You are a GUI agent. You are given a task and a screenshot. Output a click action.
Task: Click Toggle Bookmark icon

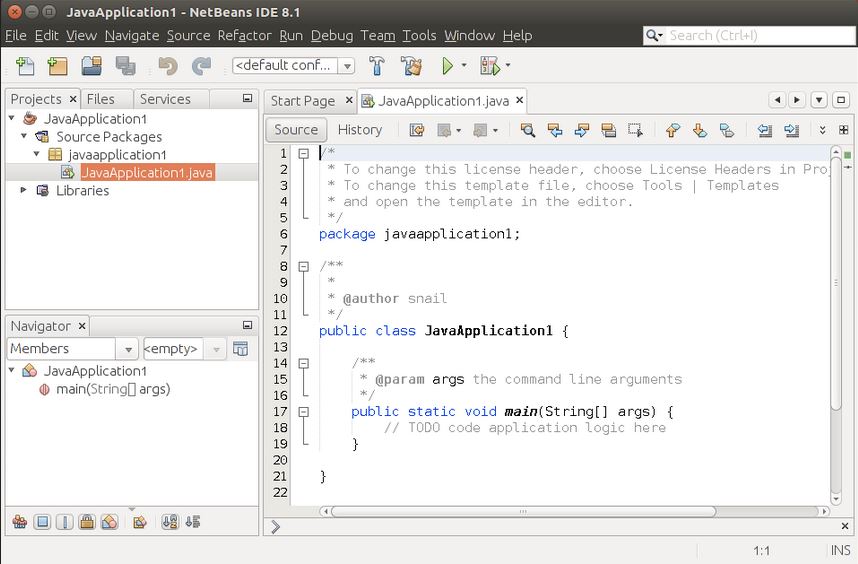[727, 130]
